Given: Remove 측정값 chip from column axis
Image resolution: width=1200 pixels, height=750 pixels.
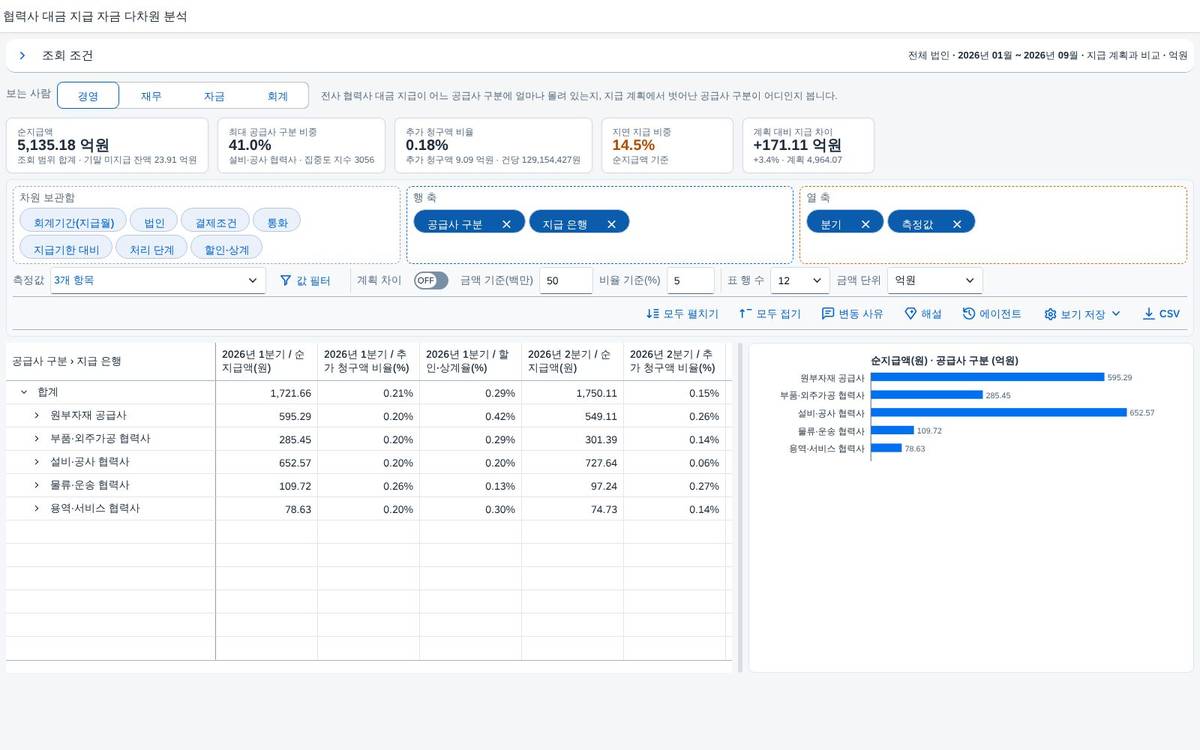Looking at the screenshot, I should (x=957, y=225).
